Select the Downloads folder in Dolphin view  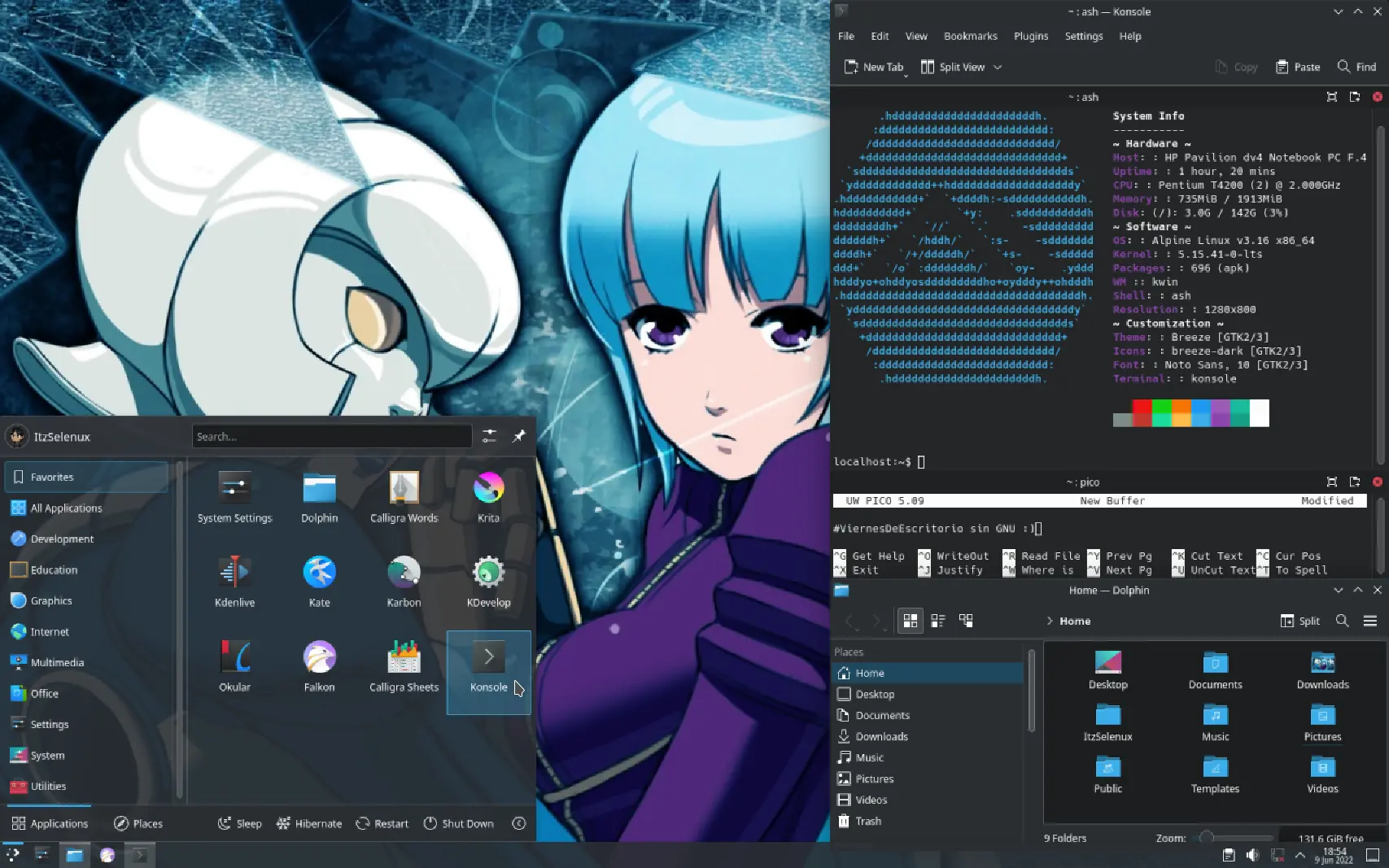[1322, 671]
